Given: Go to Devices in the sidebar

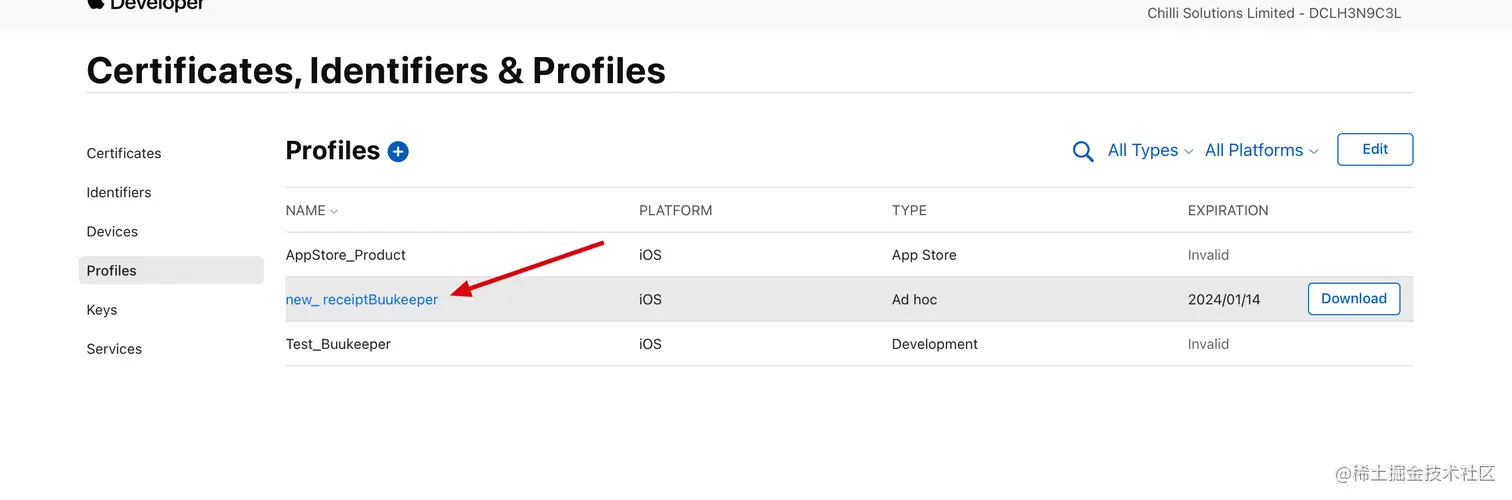Looking at the screenshot, I should [112, 231].
